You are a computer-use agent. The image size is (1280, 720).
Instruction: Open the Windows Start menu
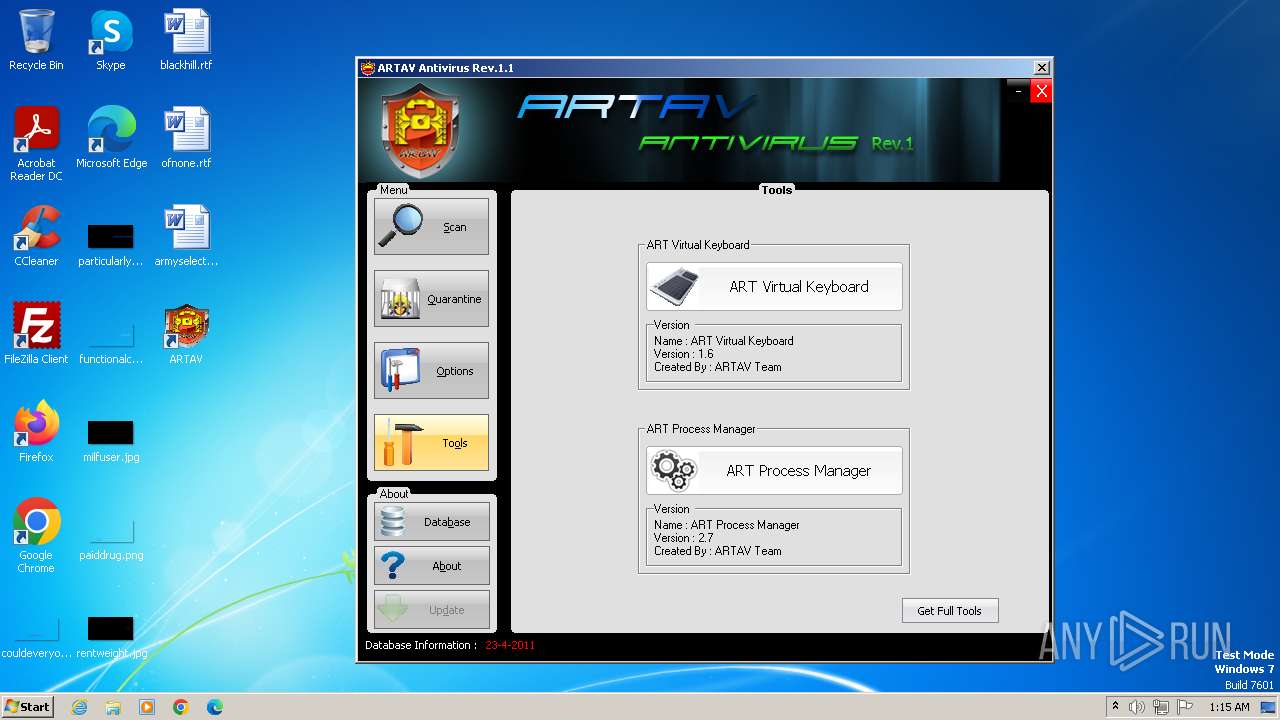point(27,706)
